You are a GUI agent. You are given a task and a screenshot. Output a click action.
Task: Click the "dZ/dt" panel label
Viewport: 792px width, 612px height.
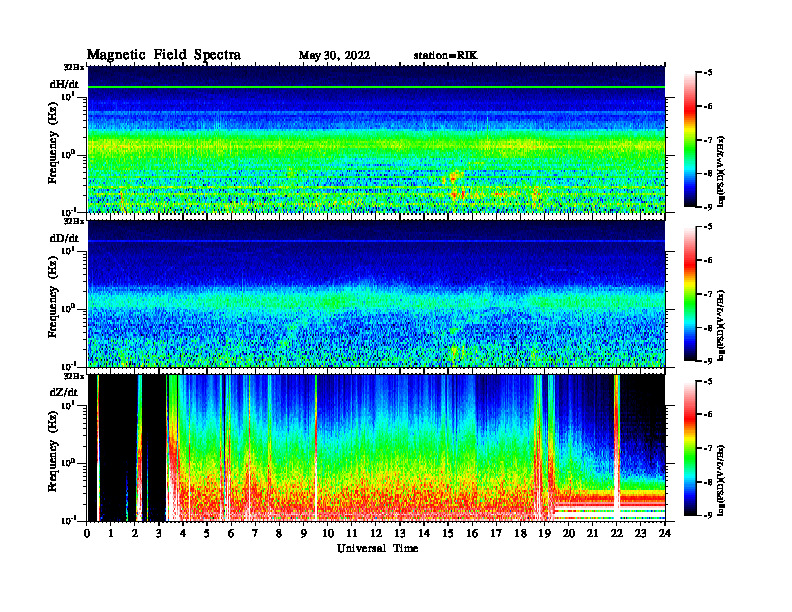(64, 392)
